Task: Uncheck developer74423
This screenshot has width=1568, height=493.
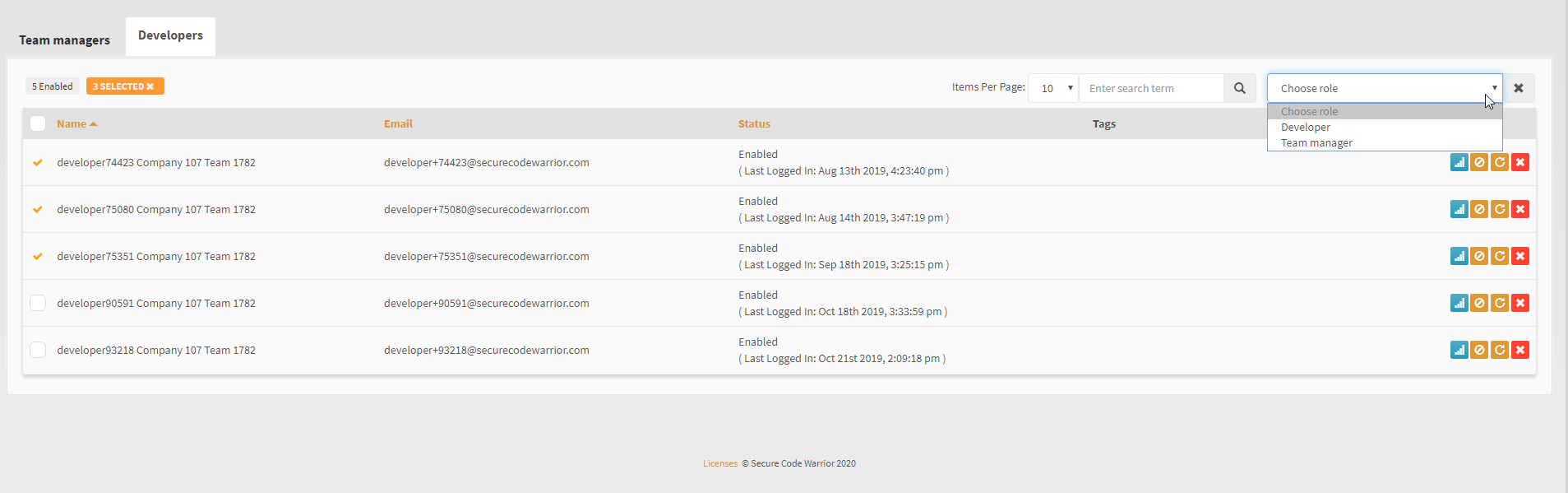Action: point(38,162)
